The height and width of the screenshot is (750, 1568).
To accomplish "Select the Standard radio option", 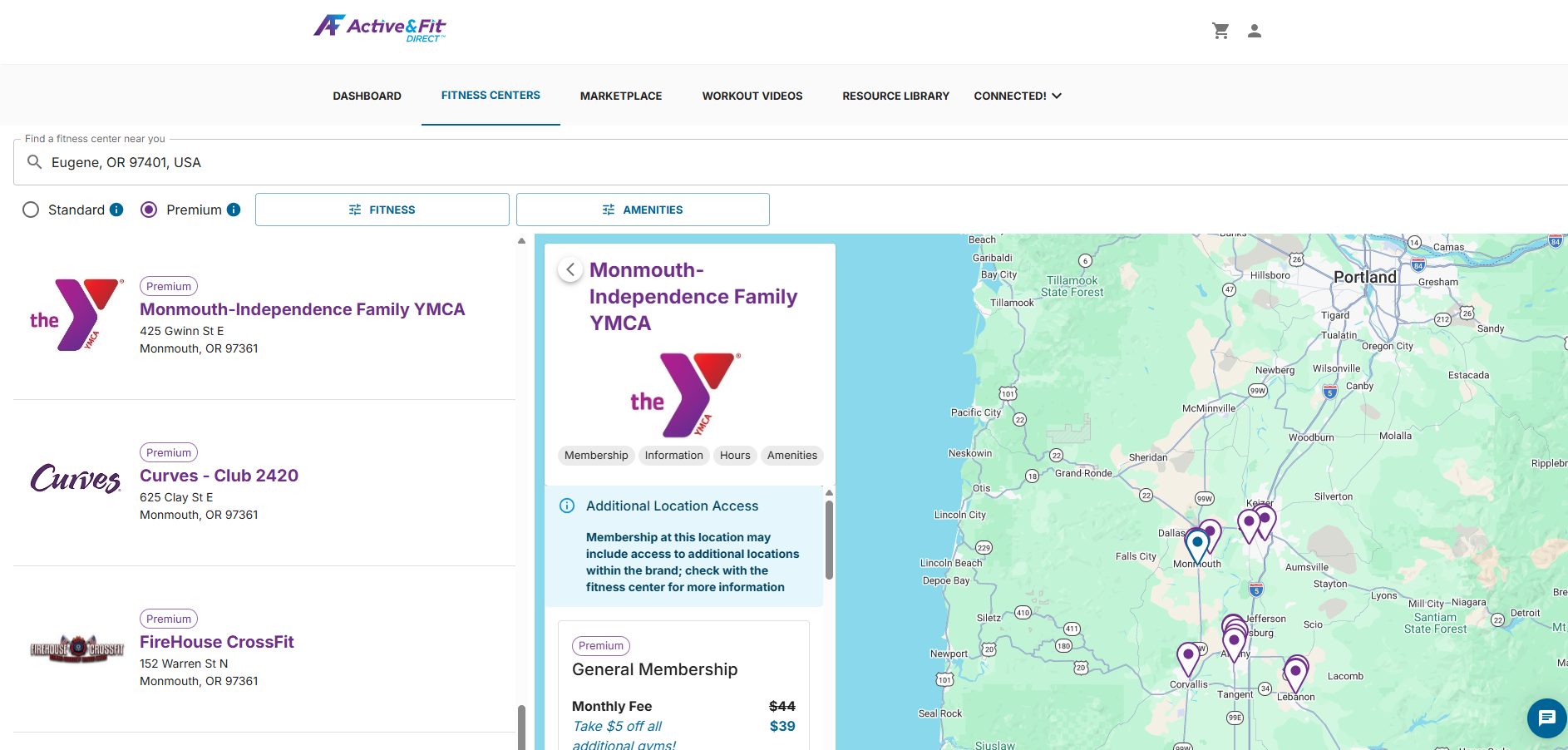I will pos(31,210).
